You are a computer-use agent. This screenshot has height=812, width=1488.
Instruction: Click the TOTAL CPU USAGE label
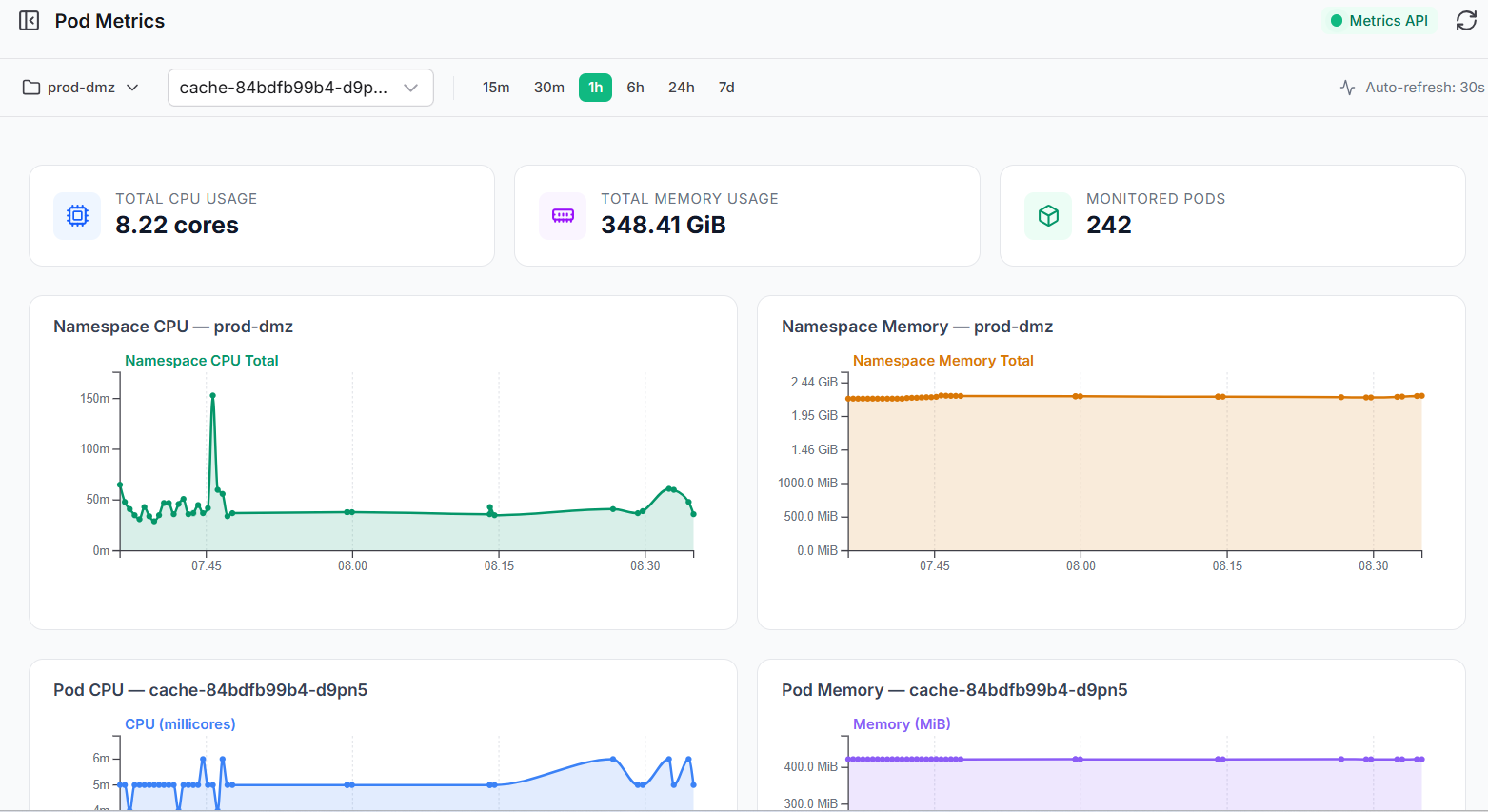click(x=187, y=199)
